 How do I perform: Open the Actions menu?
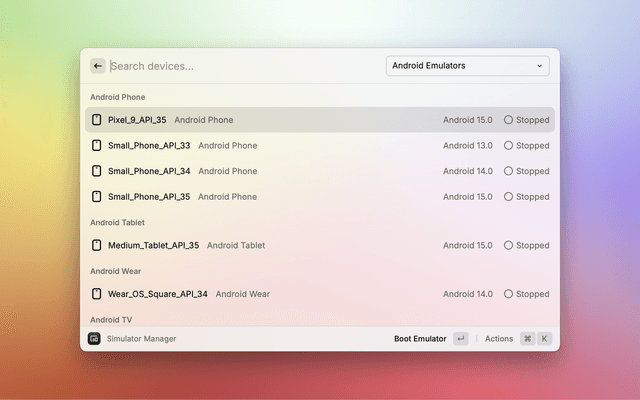click(499, 339)
